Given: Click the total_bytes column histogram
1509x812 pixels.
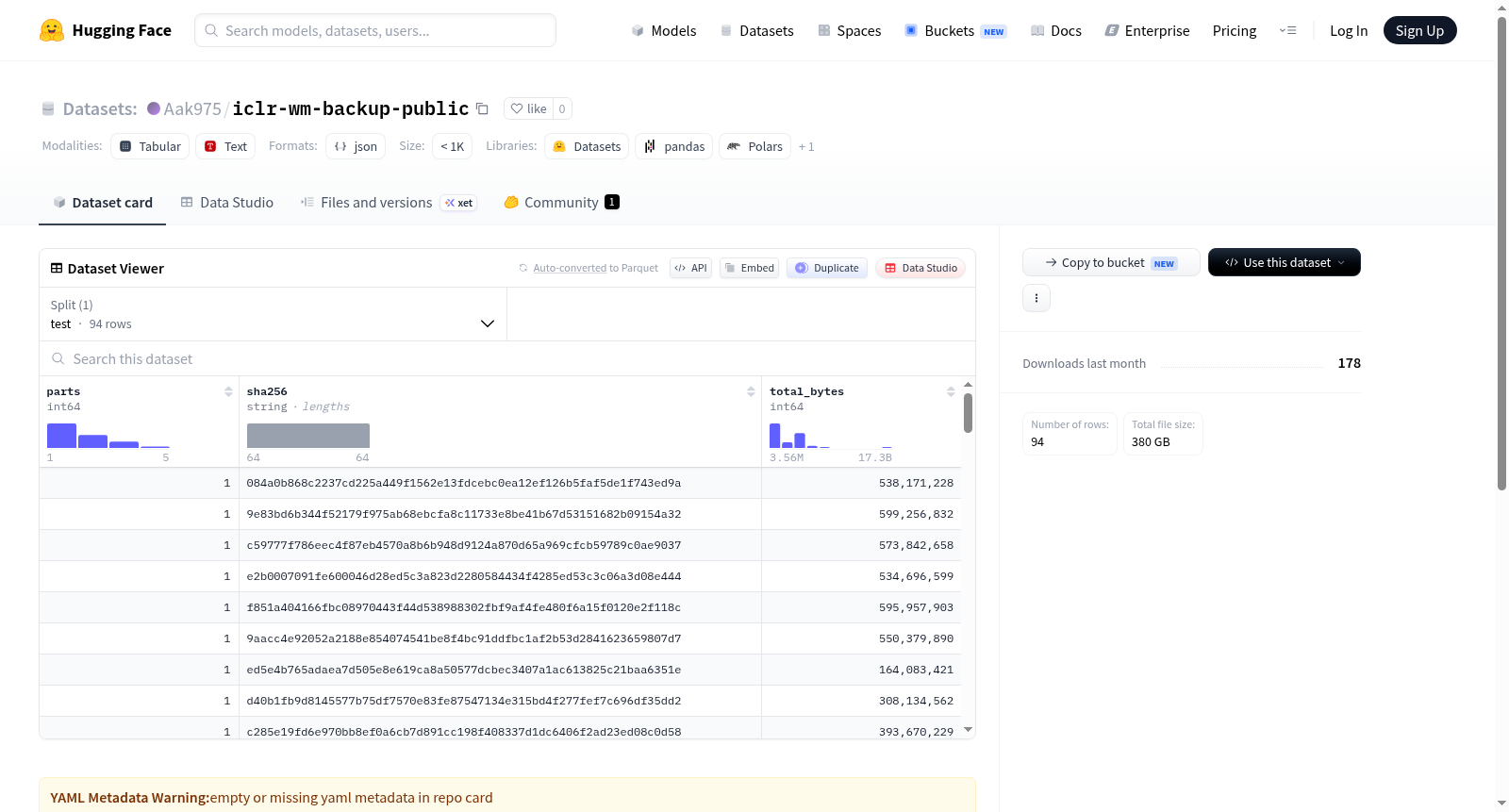Looking at the screenshot, I should pos(830,436).
